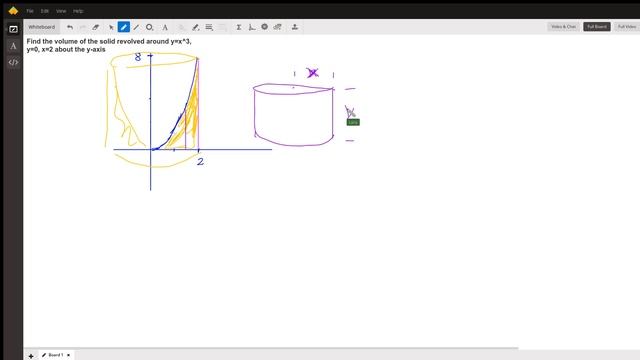Redo the last action
Viewport: 640px width, 360px height.
(x=82, y=27)
